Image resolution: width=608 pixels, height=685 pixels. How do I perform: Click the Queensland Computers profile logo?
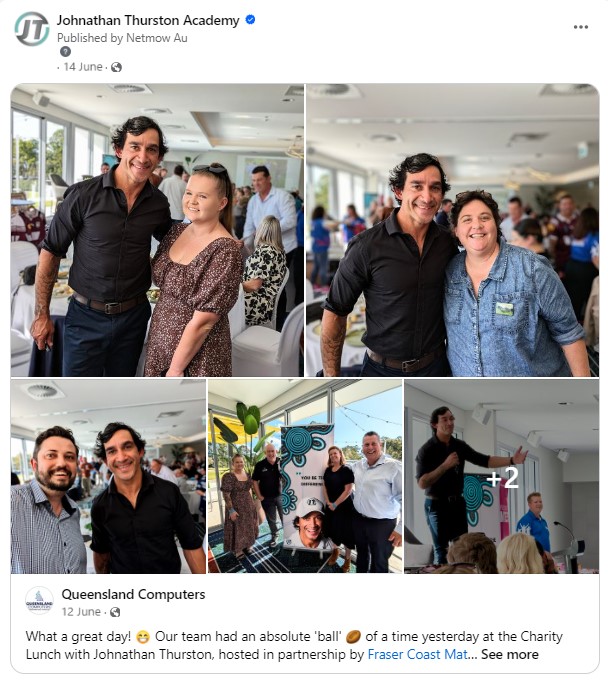pyautogui.click(x=39, y=601)
